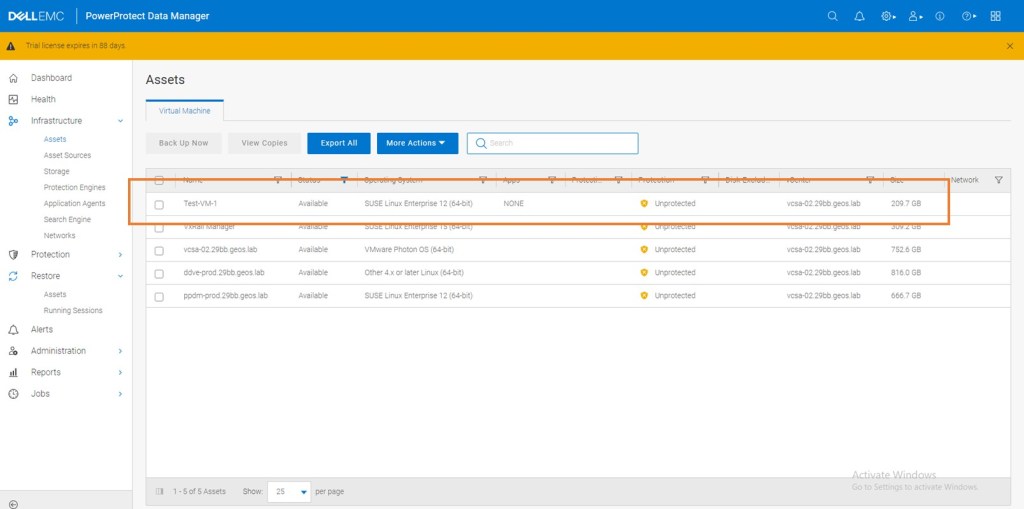
Task: Dismiss the trial license warning banner
Action: [x=1009, y=46]
